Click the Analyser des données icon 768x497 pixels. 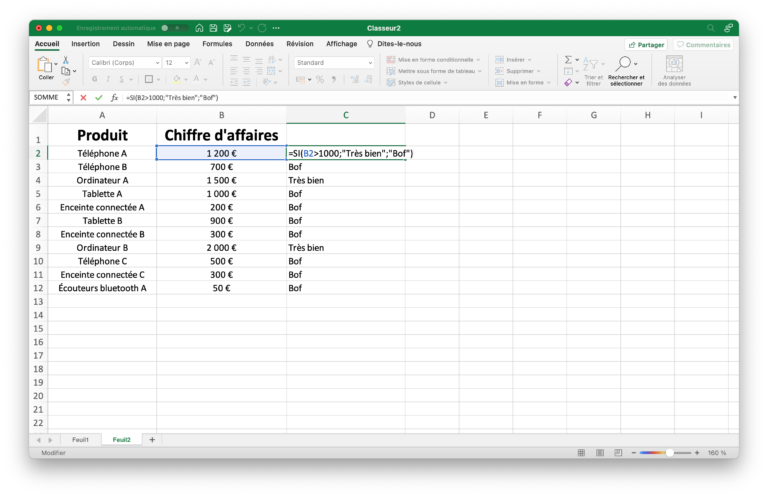point(674,64)
